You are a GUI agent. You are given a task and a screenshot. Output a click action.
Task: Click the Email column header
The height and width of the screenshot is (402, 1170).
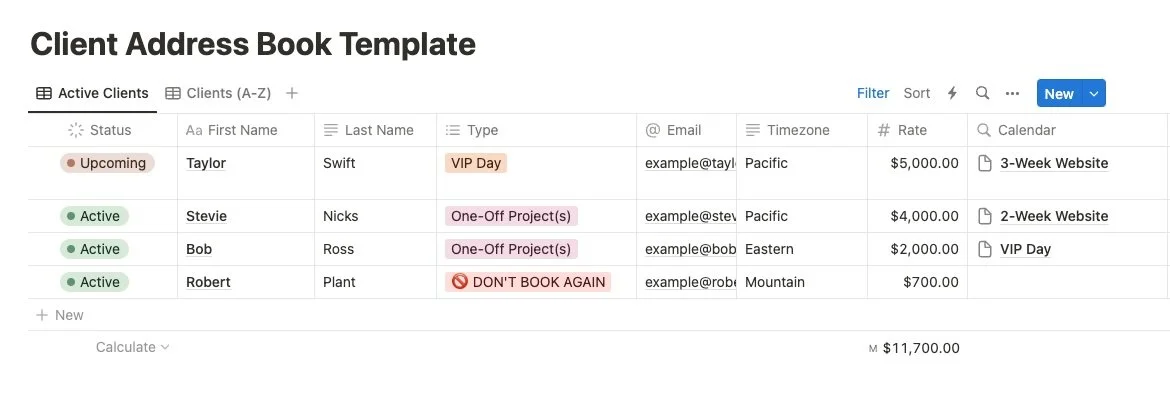click(683, 130)
